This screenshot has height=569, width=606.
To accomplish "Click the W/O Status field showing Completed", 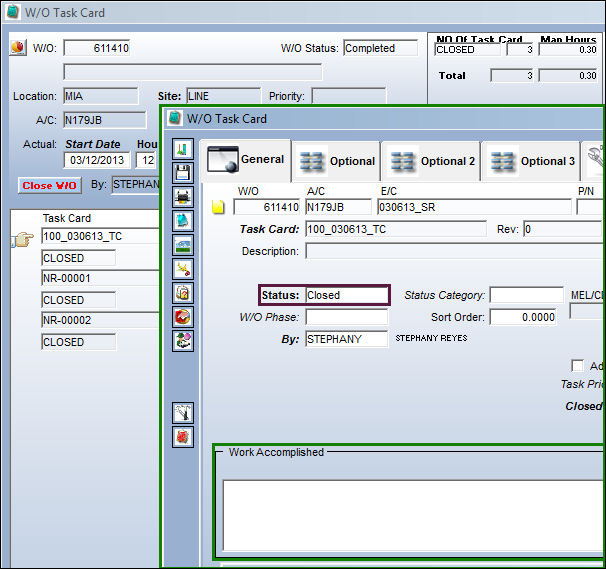I will 381,48.
